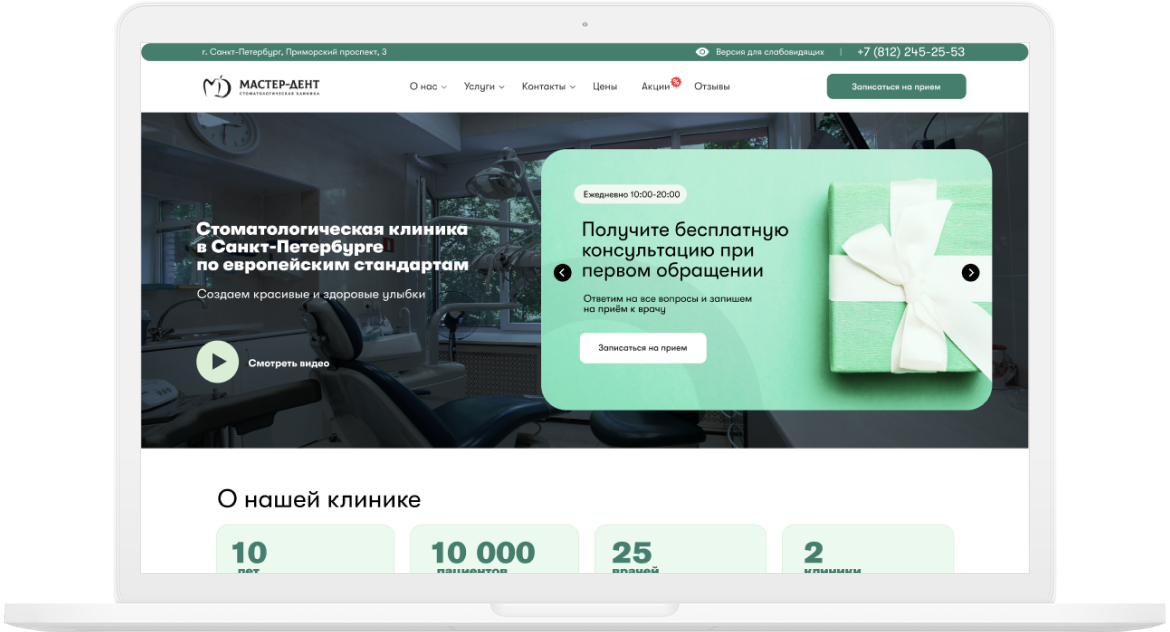Viewport: 1170px width, 632px height.
Task: Click the 10 лет statistic card
Action: click(x=305, y=548)
